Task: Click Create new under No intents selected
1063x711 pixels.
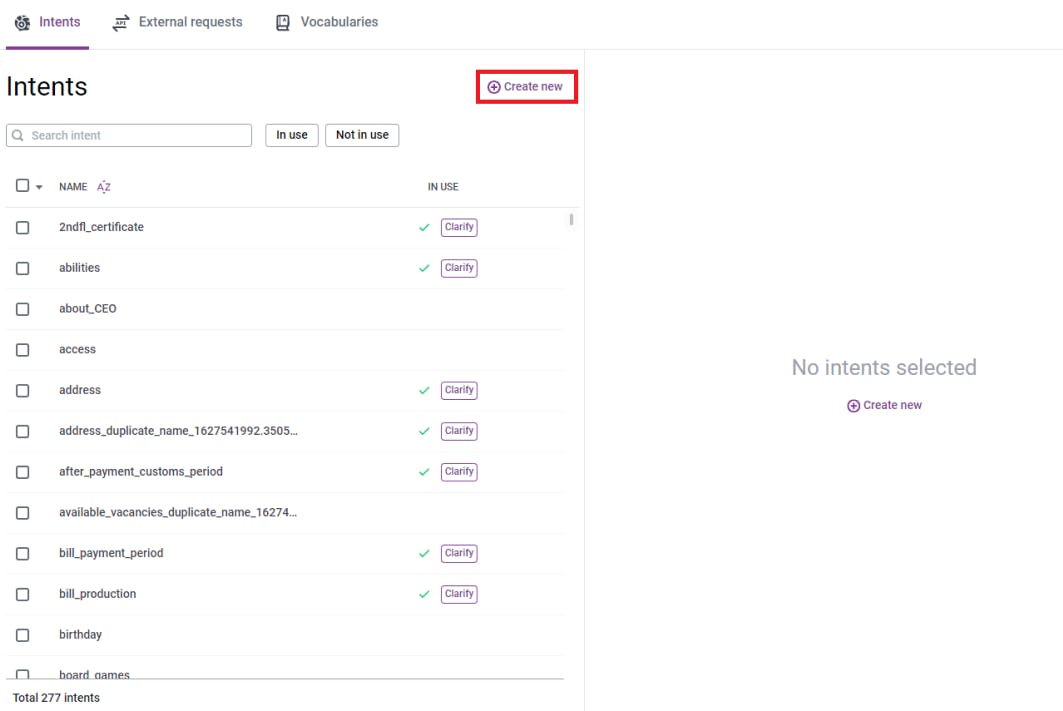Action: click(x=884, y=405)
